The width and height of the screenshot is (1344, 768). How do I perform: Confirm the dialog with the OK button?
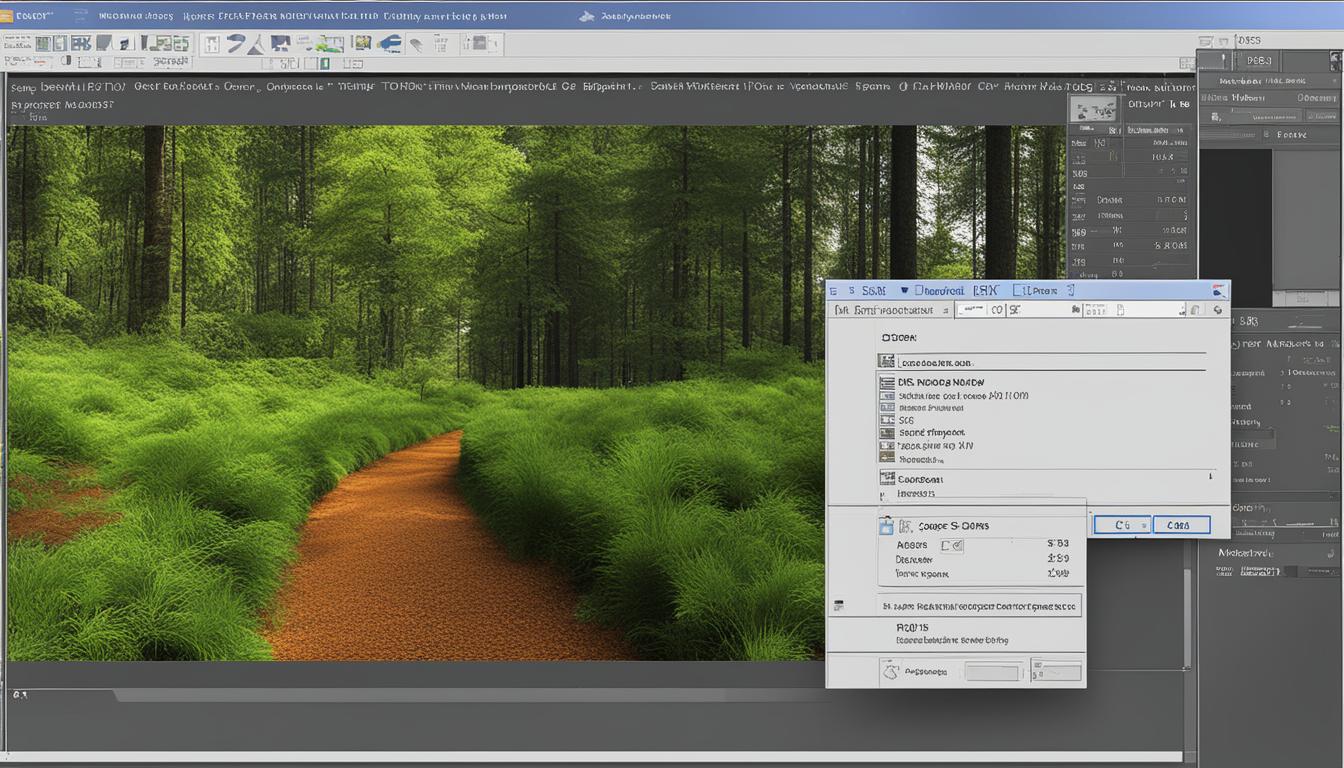click(x=1122, y=524)
